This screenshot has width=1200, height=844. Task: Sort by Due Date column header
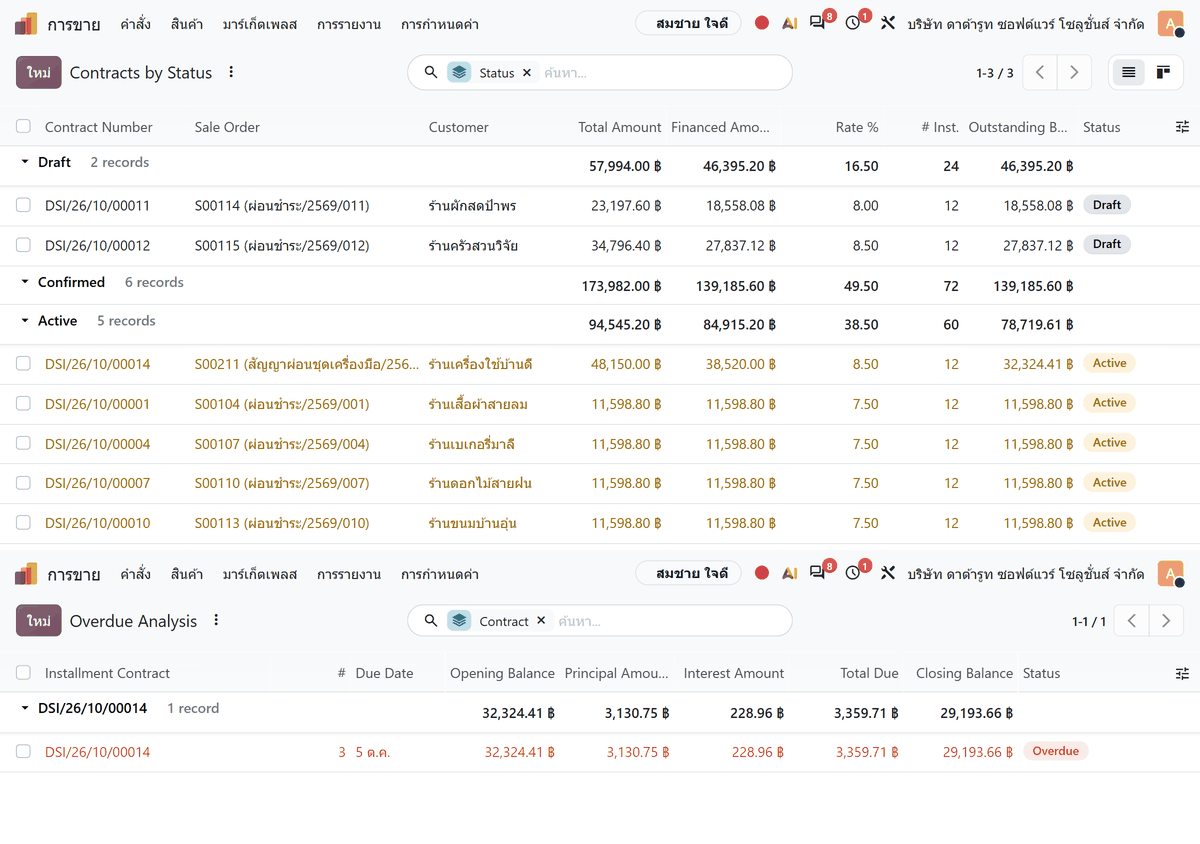384,674
